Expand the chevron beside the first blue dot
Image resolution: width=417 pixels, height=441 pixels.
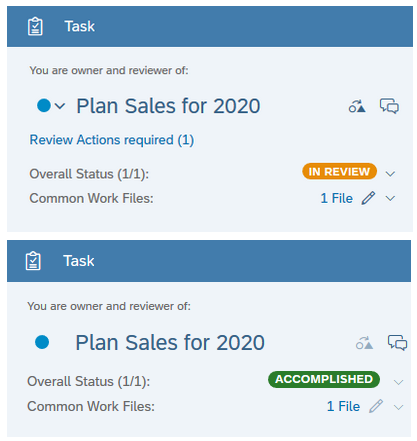[x=60, y=106]
